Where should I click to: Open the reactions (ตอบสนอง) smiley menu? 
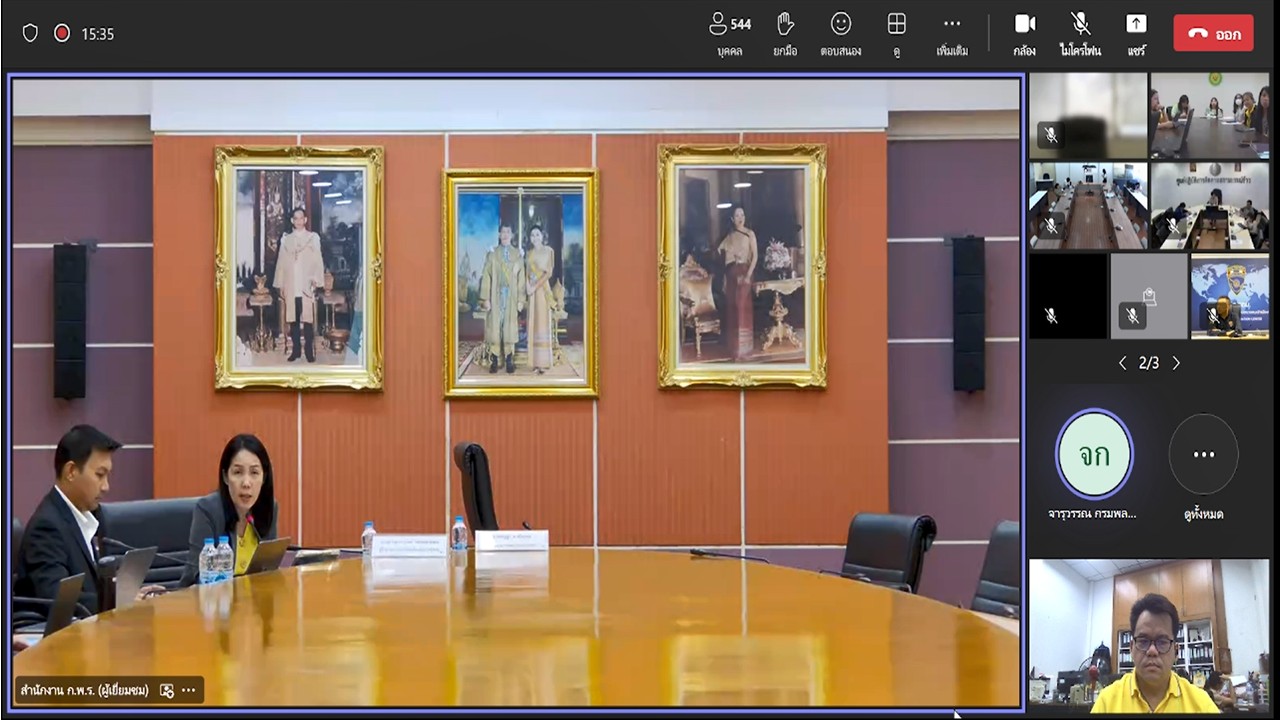[x=841, y=33]
